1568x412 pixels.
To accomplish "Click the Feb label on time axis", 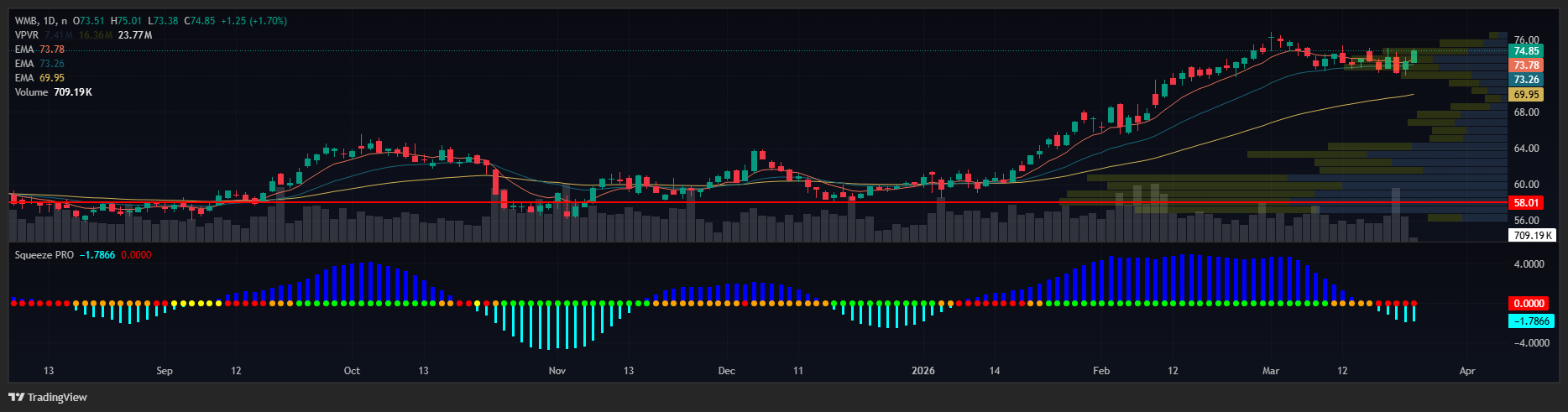I will (x=1101, y=371).
